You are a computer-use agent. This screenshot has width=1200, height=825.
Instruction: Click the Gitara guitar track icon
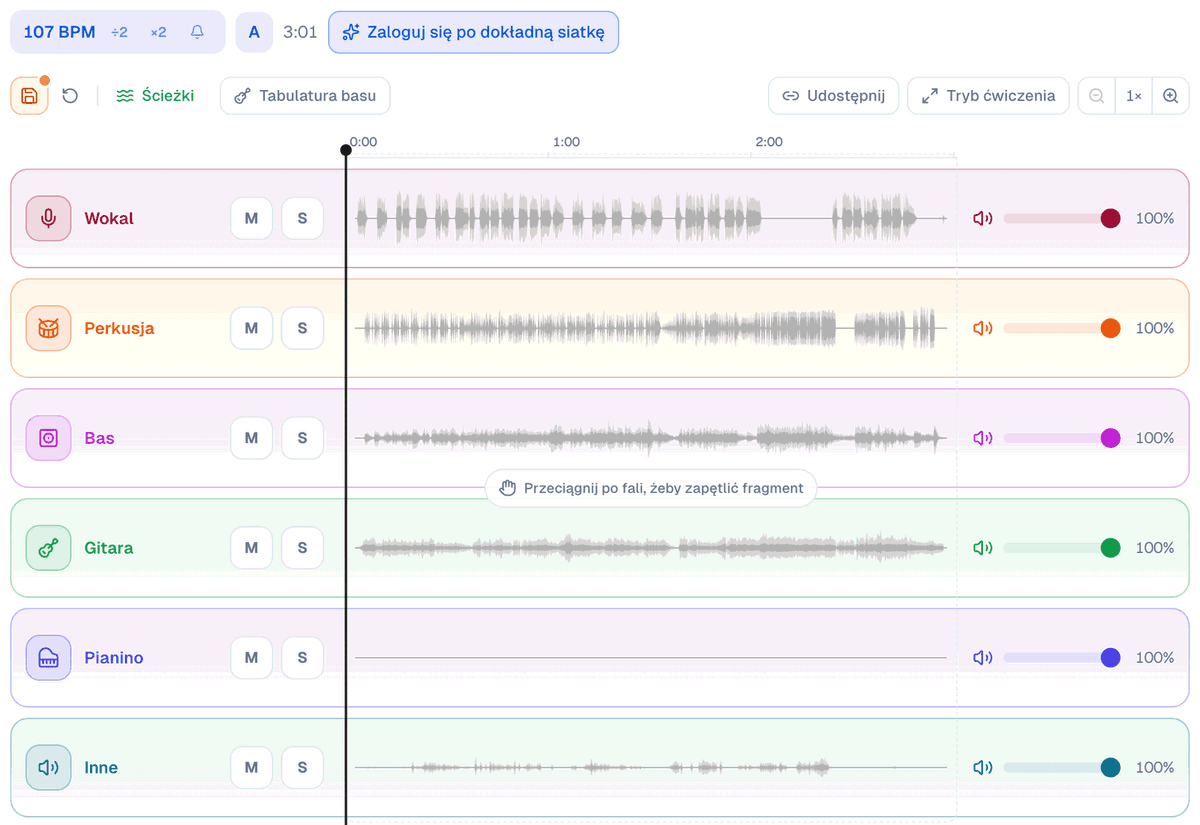[x=48, y=548]
